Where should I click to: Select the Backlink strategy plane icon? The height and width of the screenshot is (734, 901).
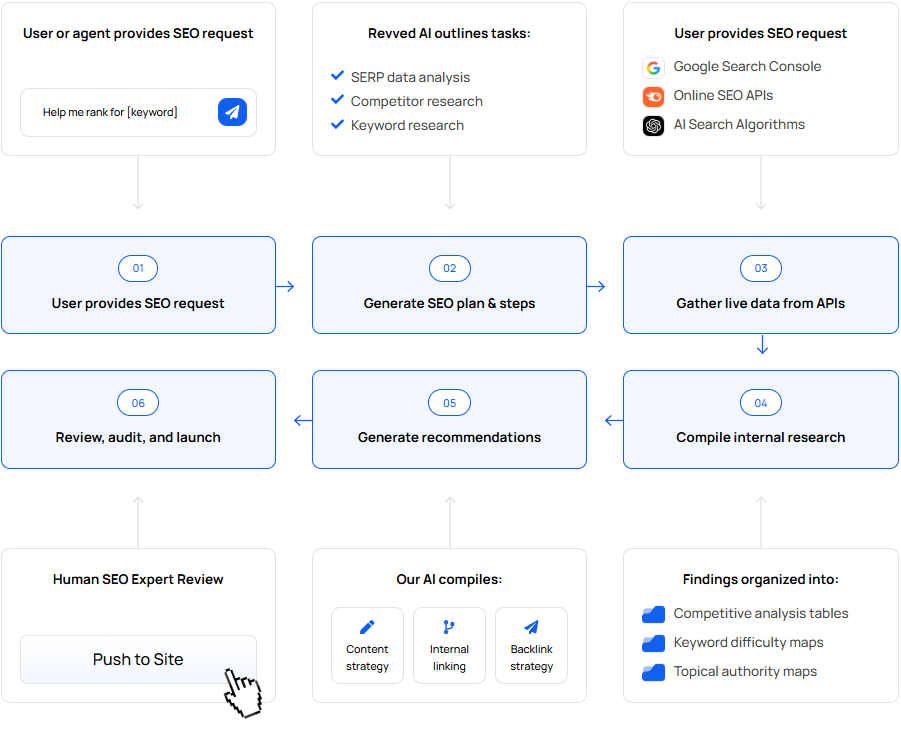(x=531, y=627)
